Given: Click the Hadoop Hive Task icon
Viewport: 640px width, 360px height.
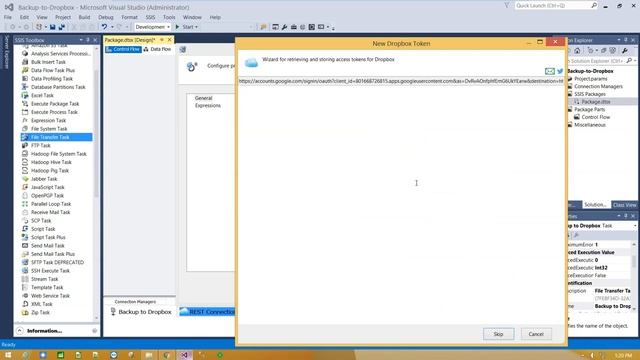Looking at the screenshot, I should coord(25,162).
